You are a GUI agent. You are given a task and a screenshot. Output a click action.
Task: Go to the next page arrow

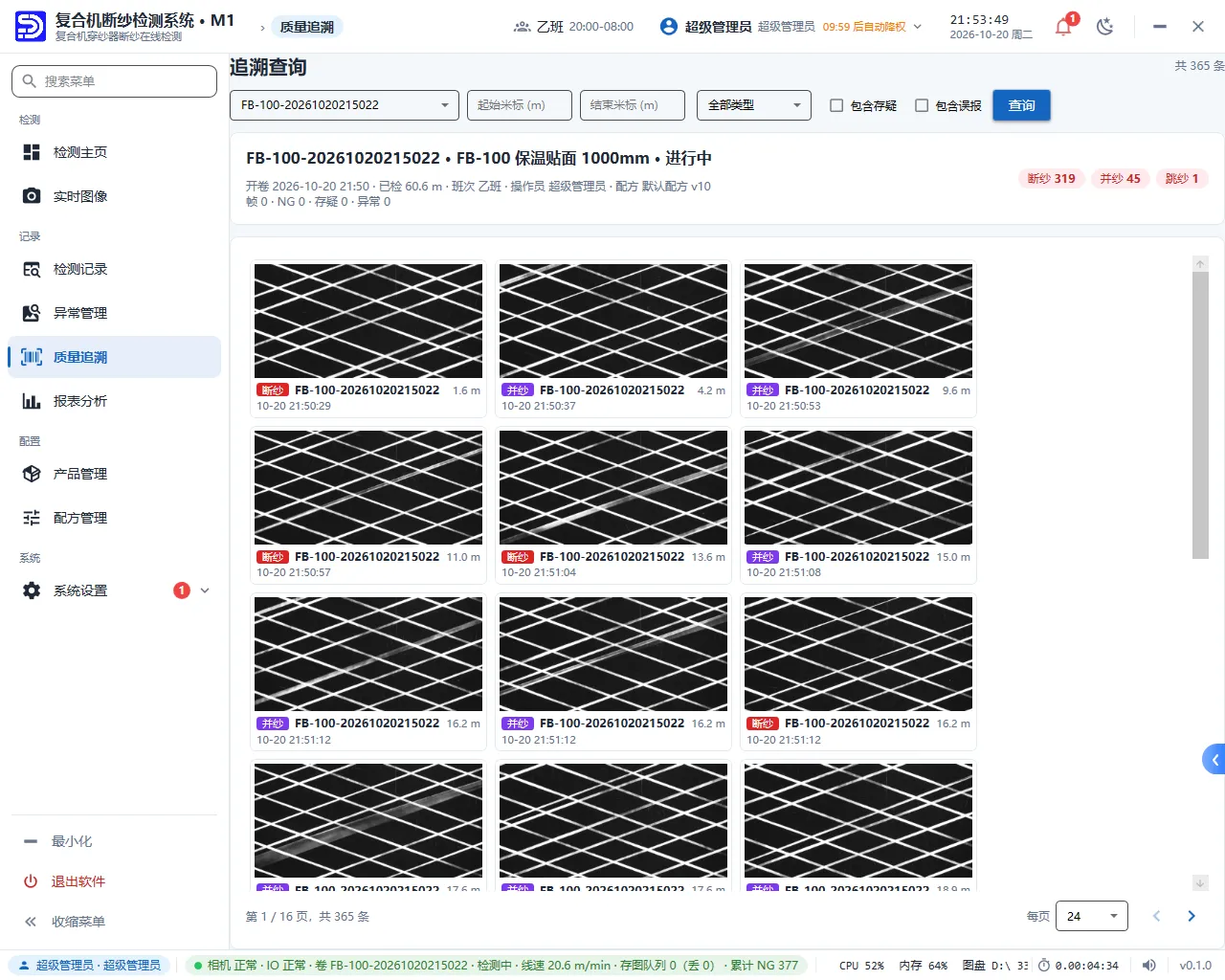(x=1192, y=916)
